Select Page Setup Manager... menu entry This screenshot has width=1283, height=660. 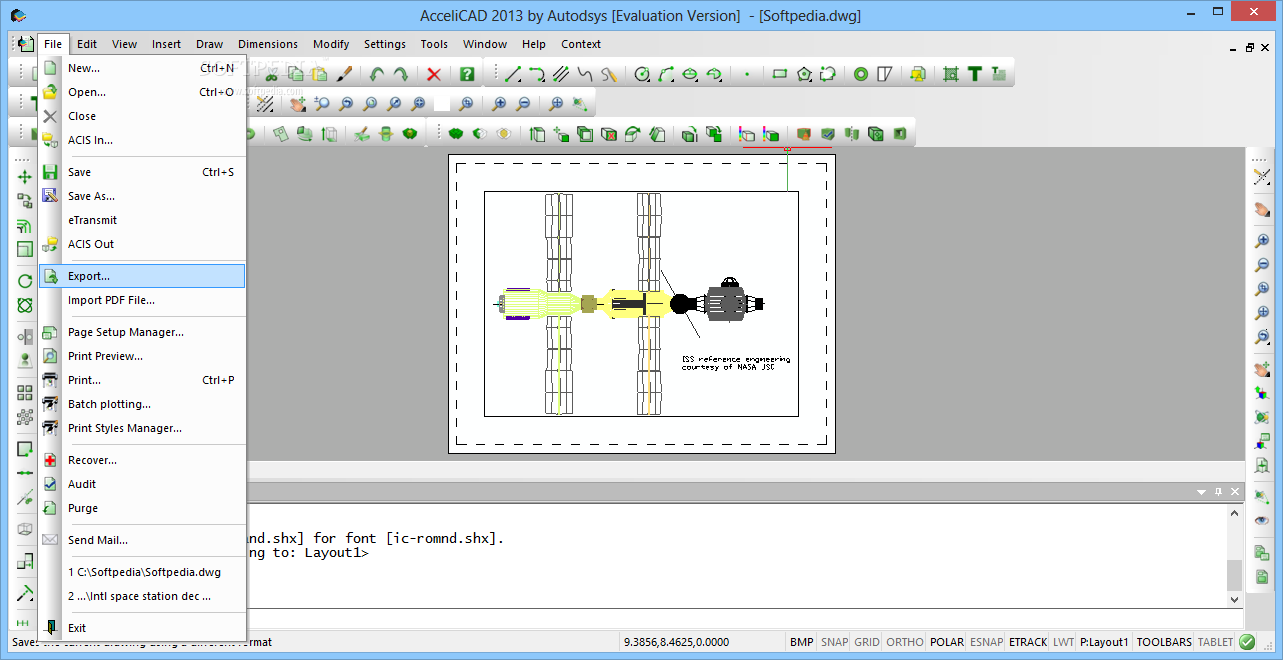[142, 332]
